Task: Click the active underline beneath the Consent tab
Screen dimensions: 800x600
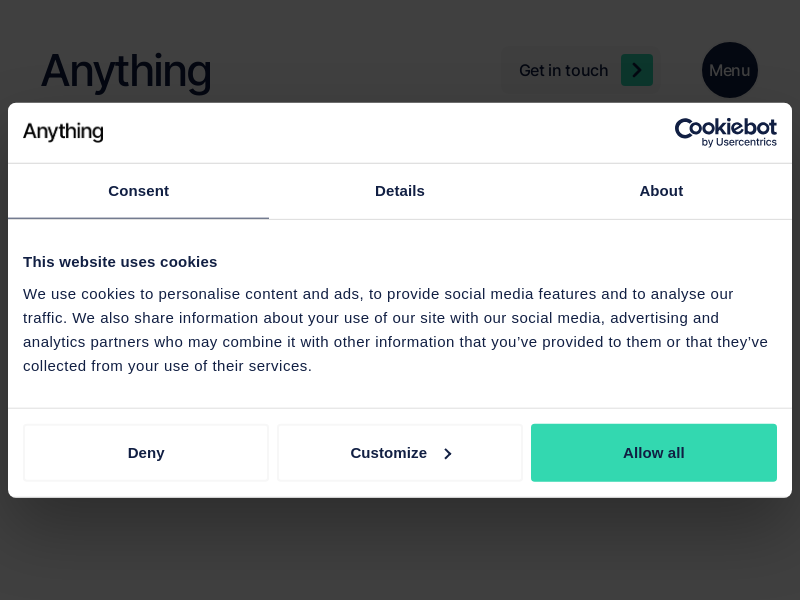Action: [138, 217]
